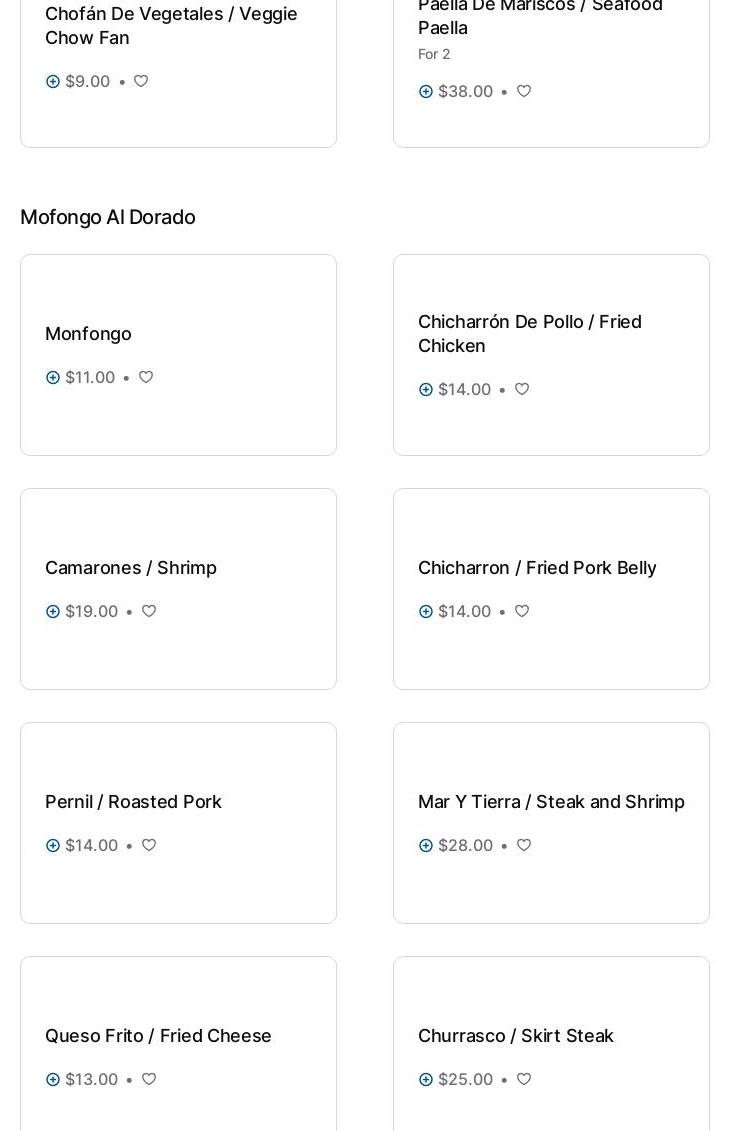This screenshot has width=750, height=1131.
Task: Click the plus icon for Monfongo
Action: tap(53, 377)
